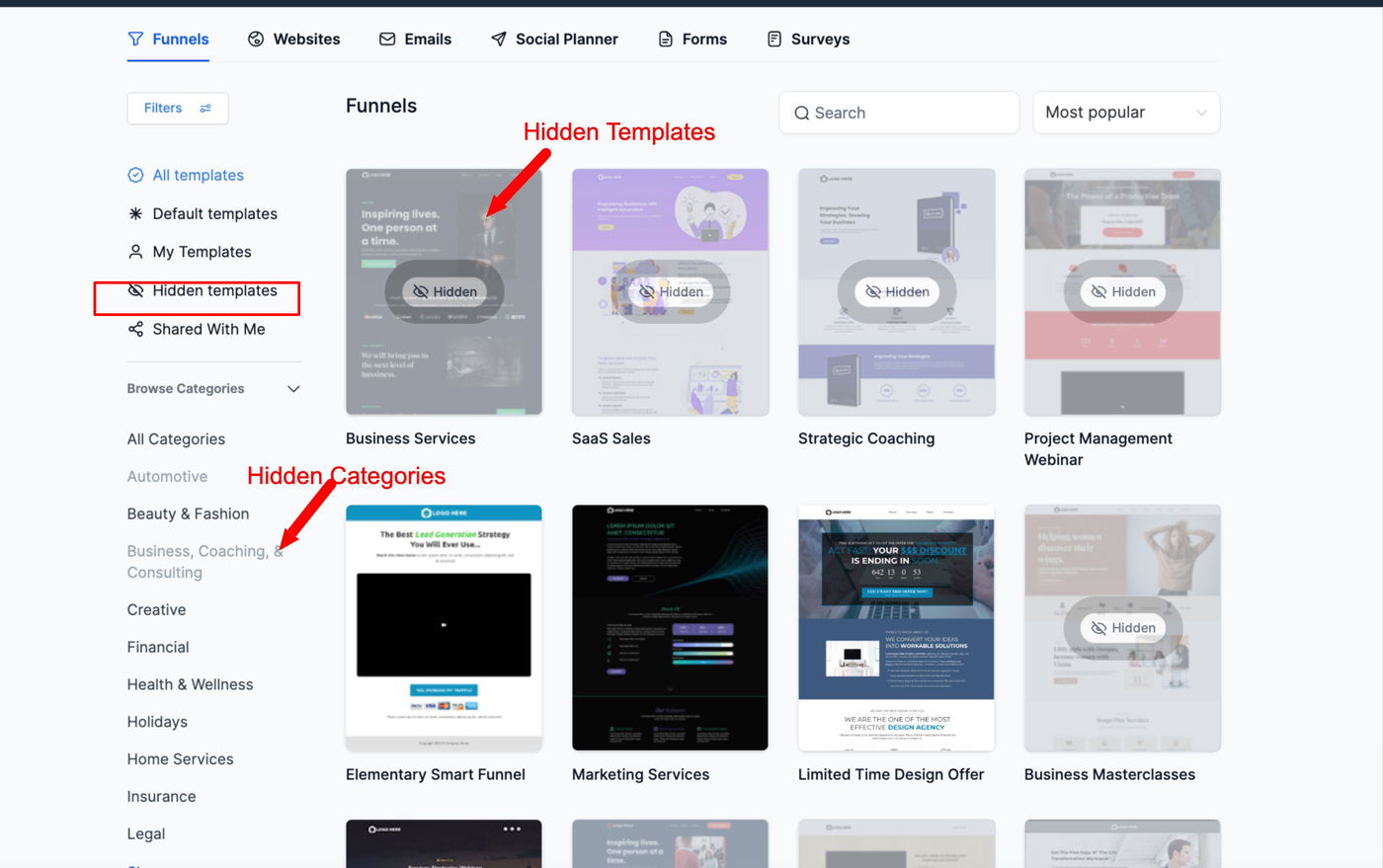
Task: Open the Most popular sort dropdown
Action: click(x=1126, y=113)
